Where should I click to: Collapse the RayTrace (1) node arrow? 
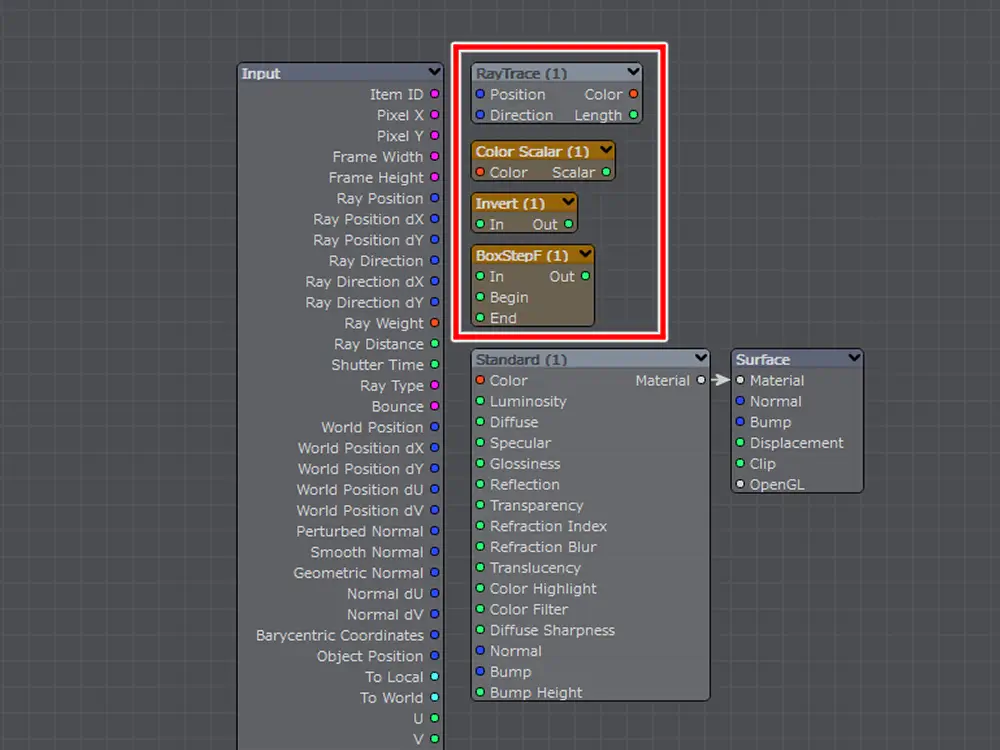click(632, 72)
